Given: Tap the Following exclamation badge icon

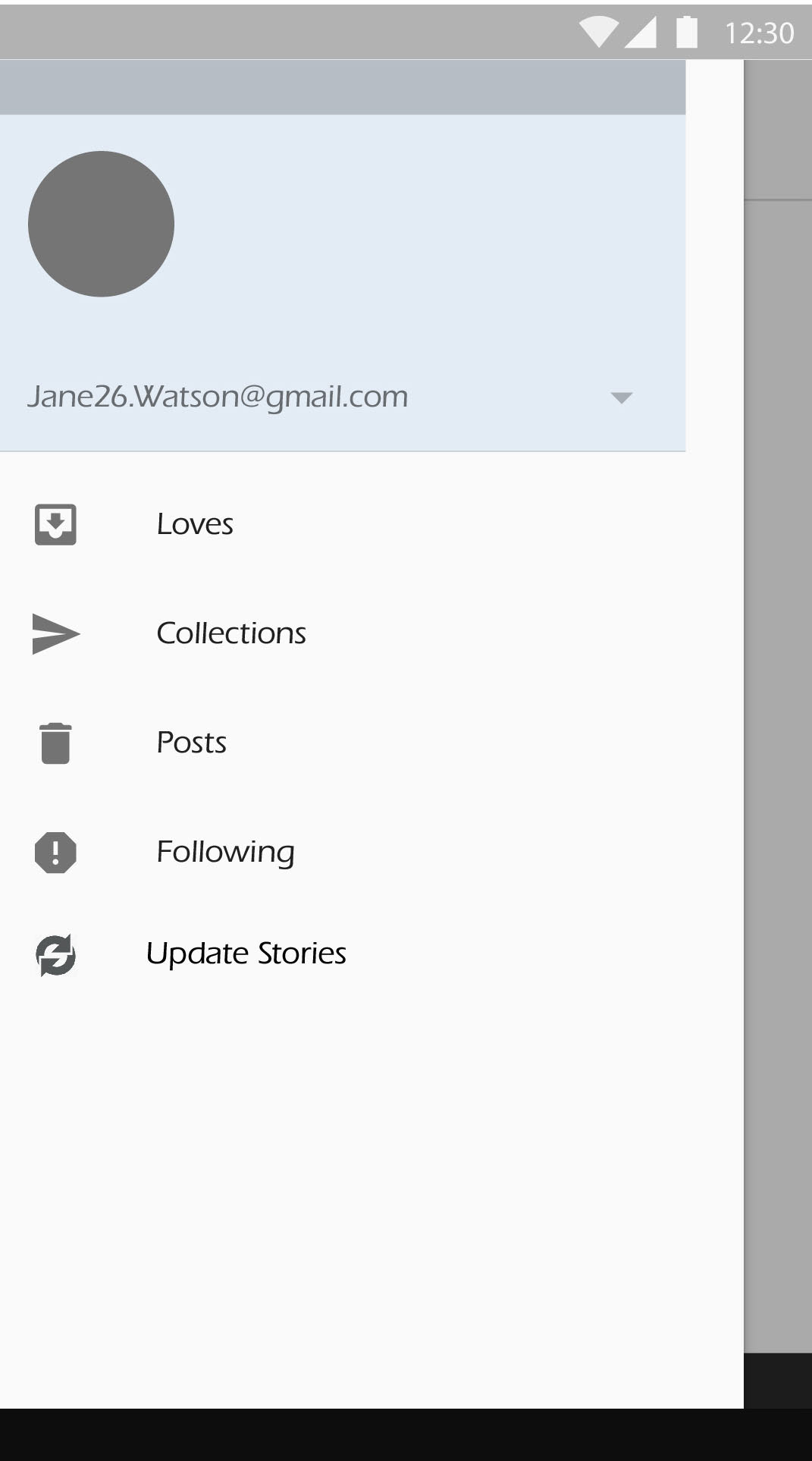Looking at the screenshot, I should pos(55,852).
